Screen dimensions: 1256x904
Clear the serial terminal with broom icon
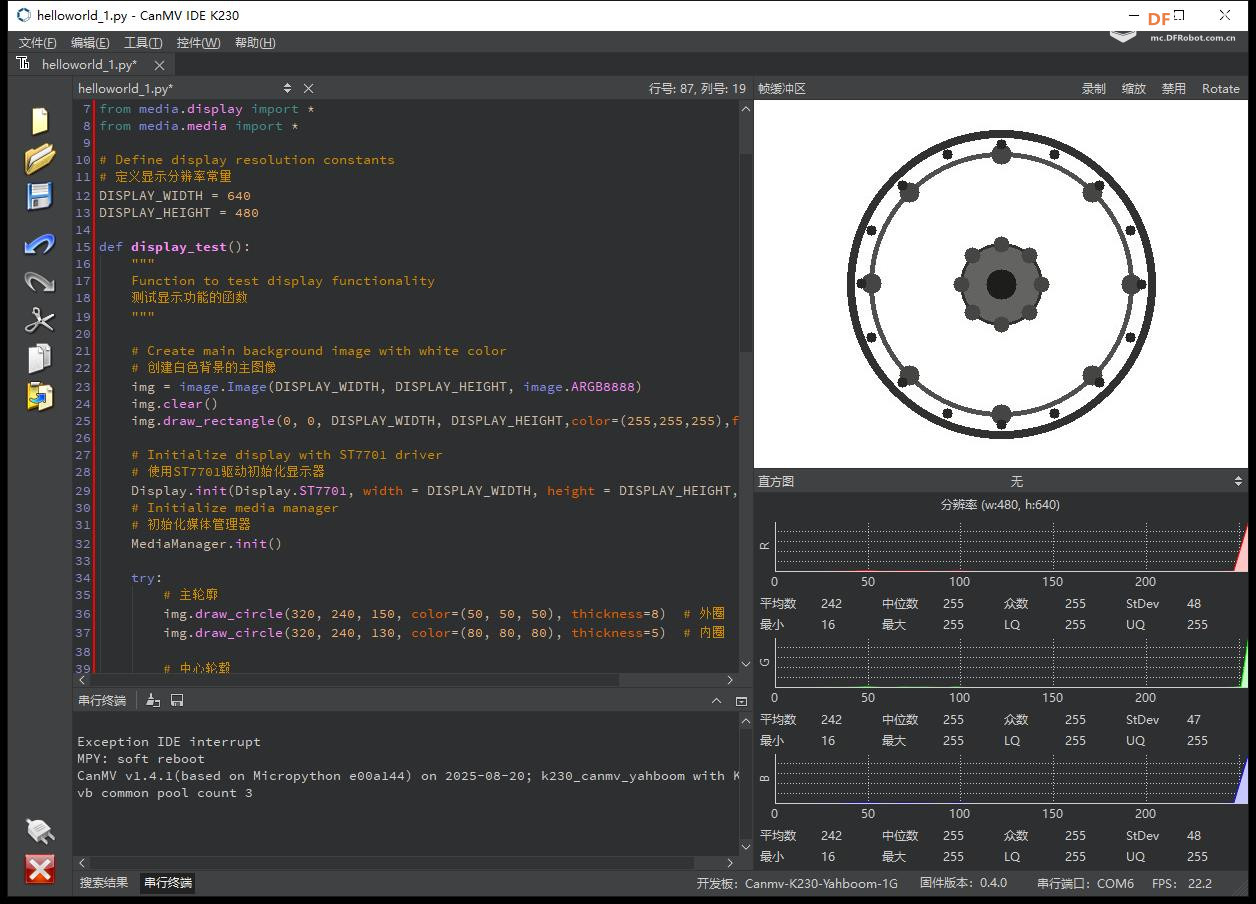coord(153,700)
